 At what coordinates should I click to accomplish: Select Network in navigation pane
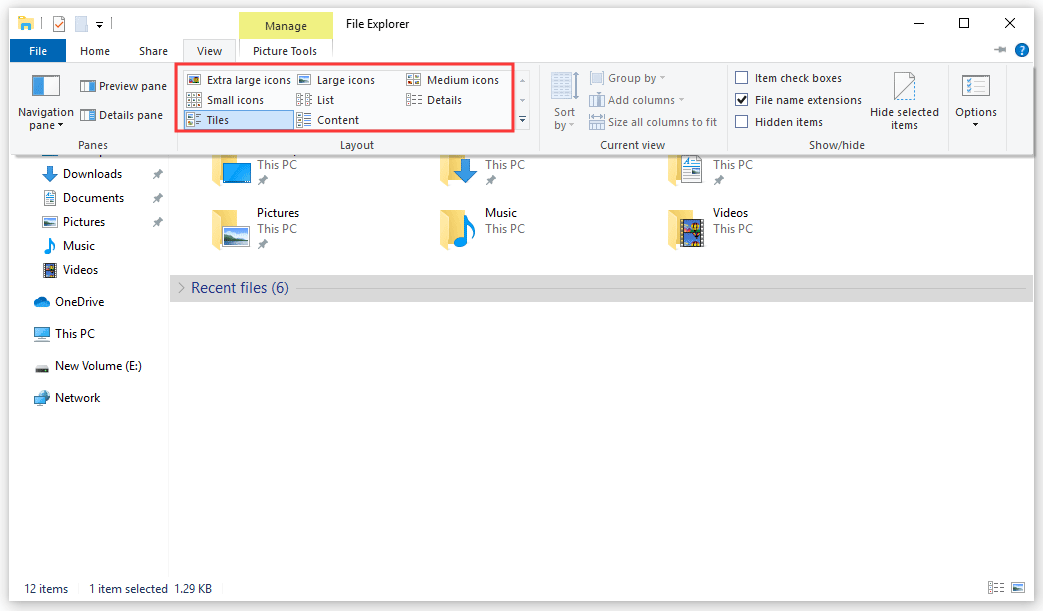[67, 398]
